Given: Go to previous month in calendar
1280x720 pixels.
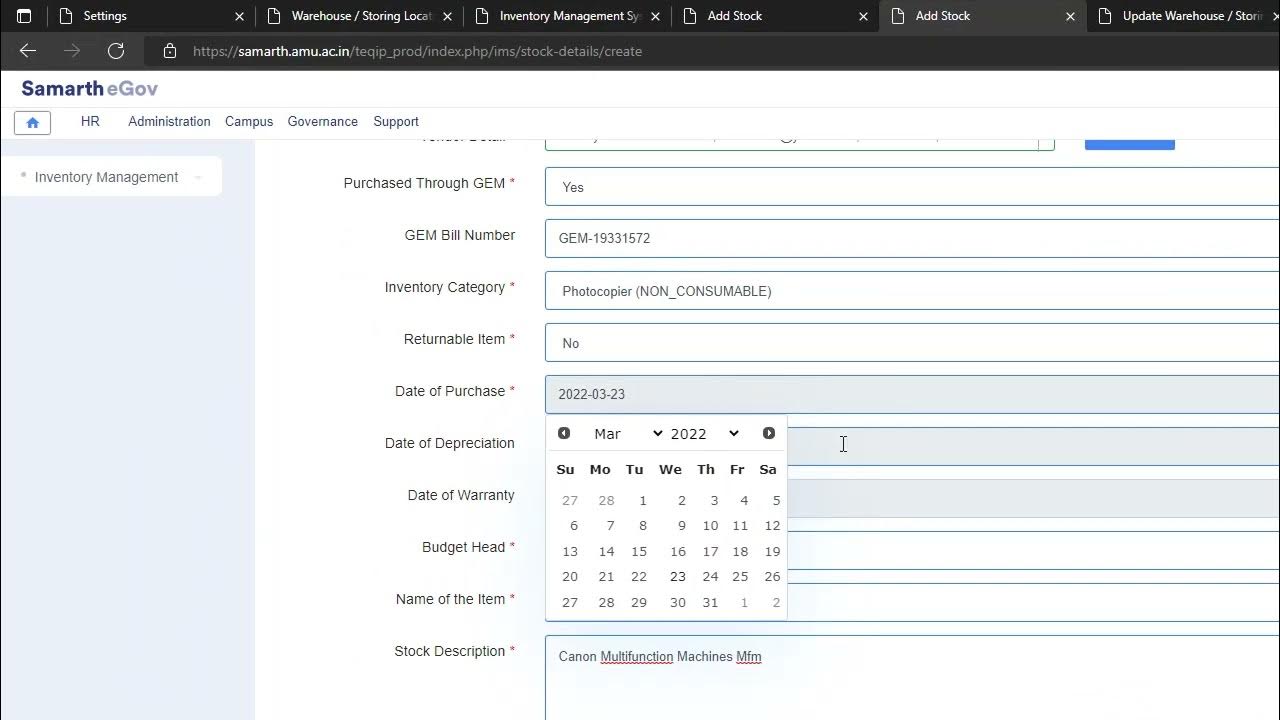Looking at the screenshot, I should pyautogui.click(x=564, y=433).
